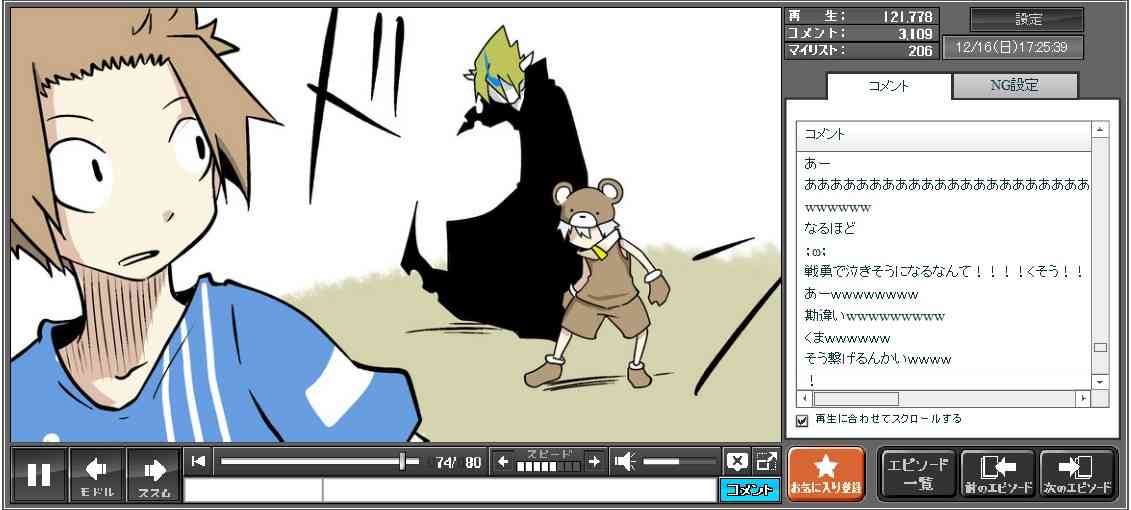The width and height of the screenshot is (1131, 510).
Task: Mute audio using the speaker icon
Action: point(625,461)
